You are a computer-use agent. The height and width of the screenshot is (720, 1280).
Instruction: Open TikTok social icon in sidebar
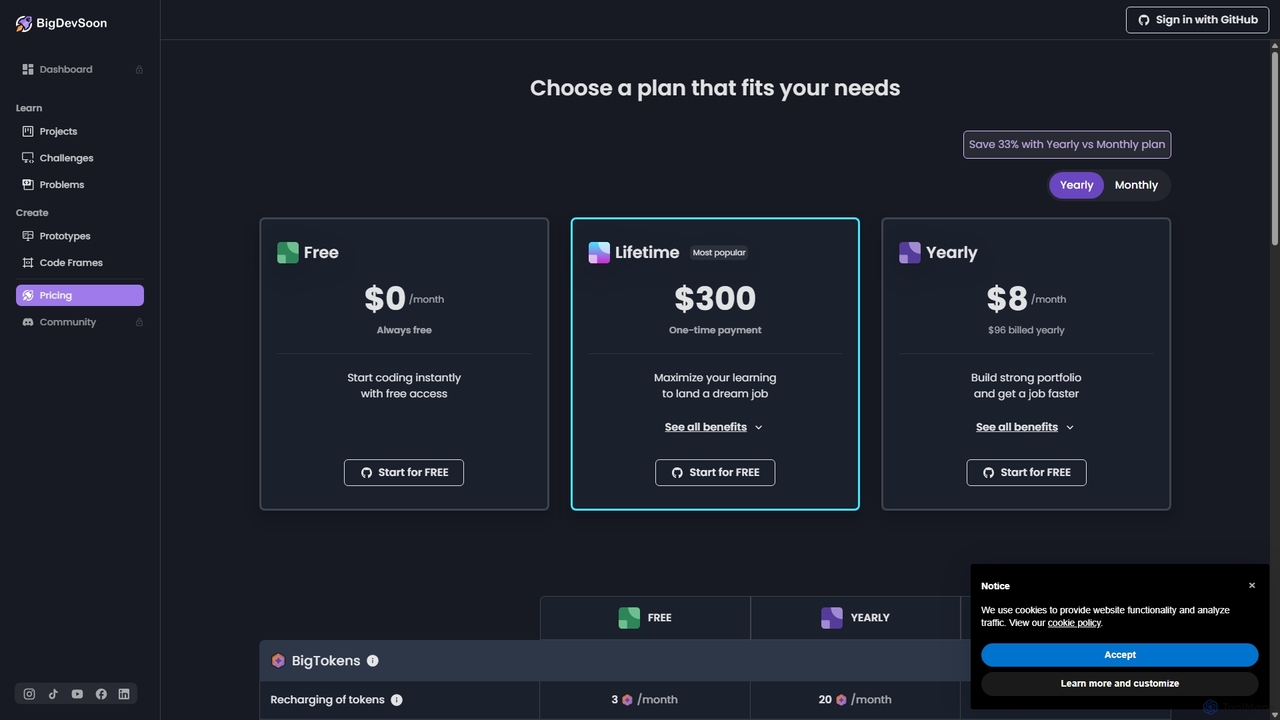(53, 694)
